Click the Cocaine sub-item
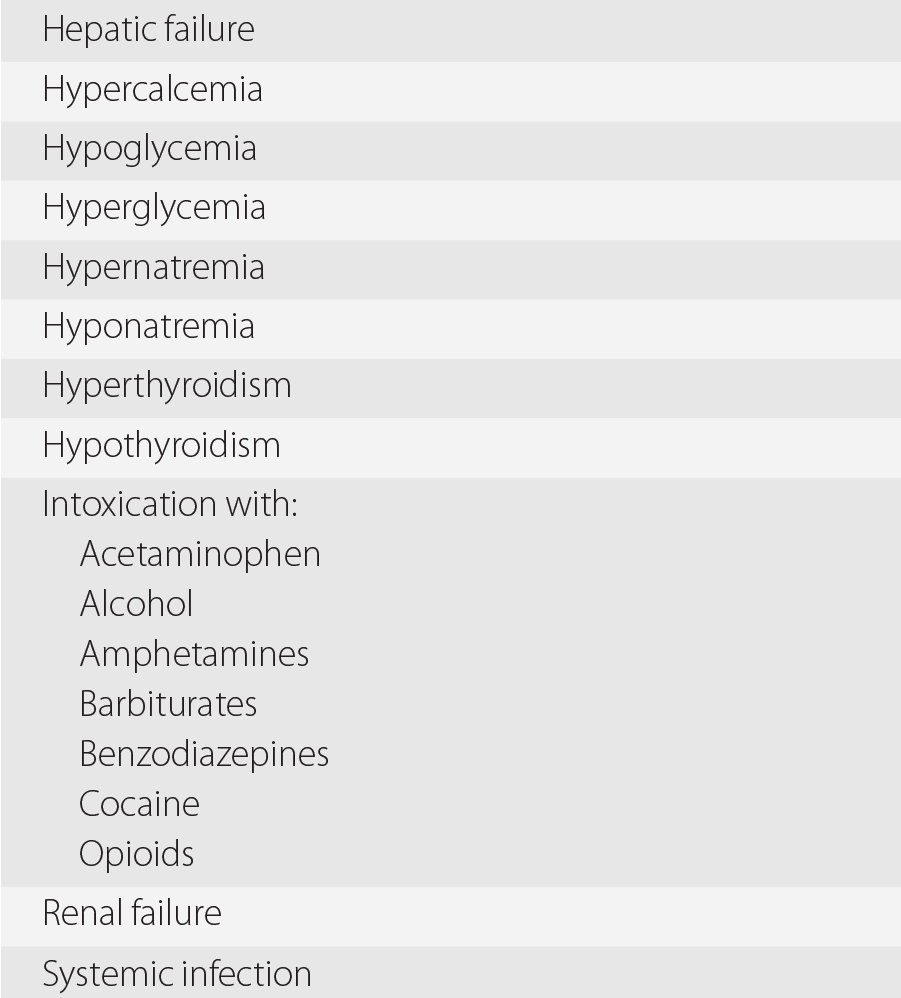Viewport: 901px width, 998px height. click(139, 804)
